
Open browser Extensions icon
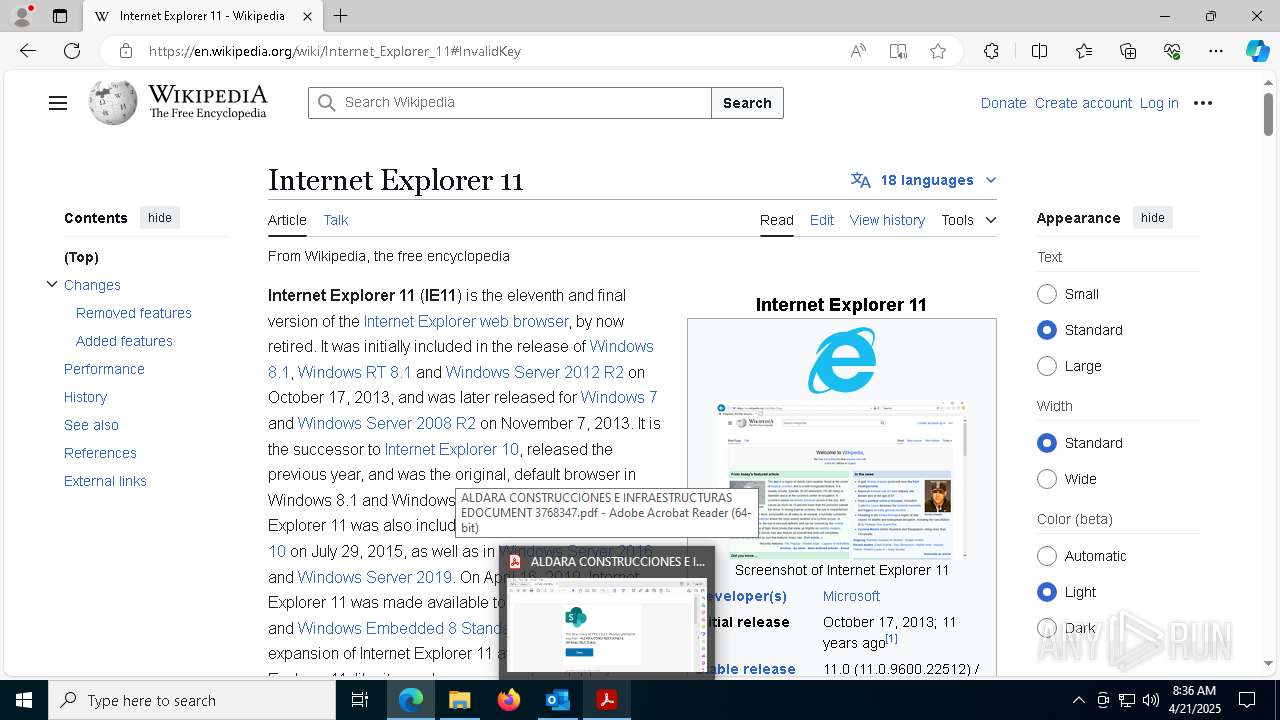tap(991, 51)
